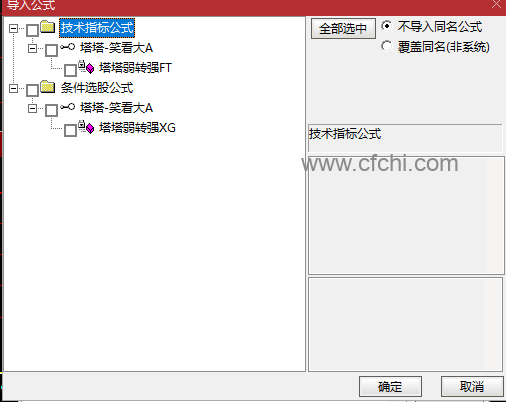Click the yellow folder icon beside 技术指标公式
This screenshot has width=506, height=402.
[x=48, y=27]
